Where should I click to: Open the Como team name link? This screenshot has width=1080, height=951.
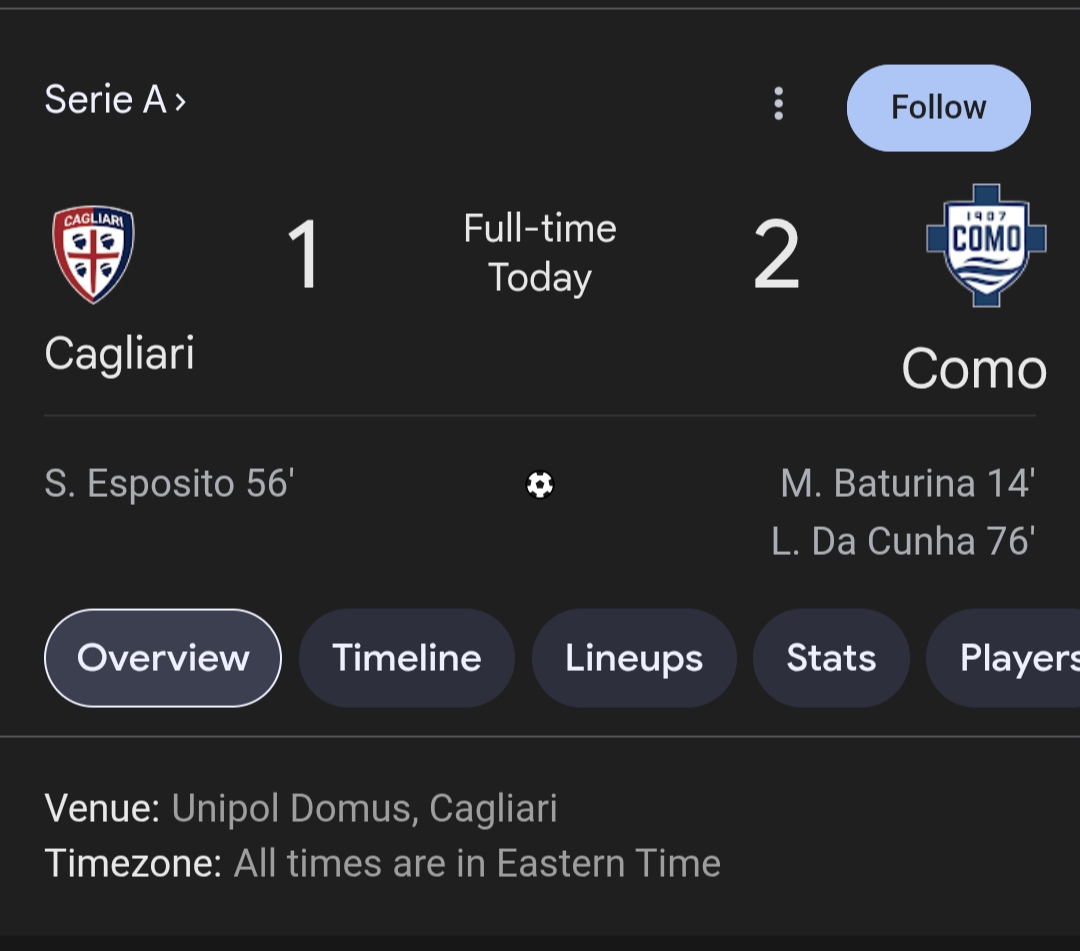pyautogui.click(x=973, y=369)
